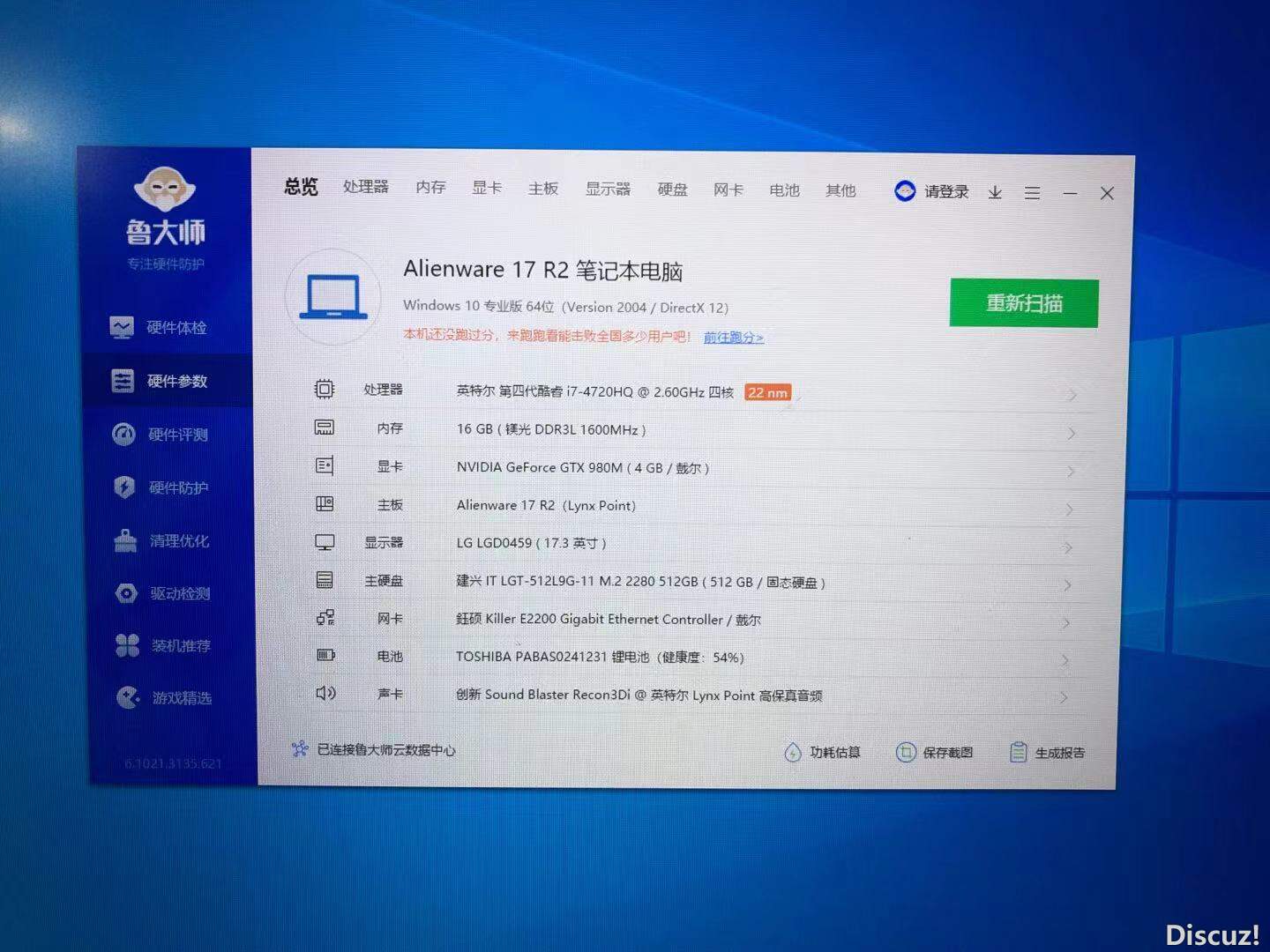Click the download arrow icon
Viewport: 1270px width, 952px height.
995,192
